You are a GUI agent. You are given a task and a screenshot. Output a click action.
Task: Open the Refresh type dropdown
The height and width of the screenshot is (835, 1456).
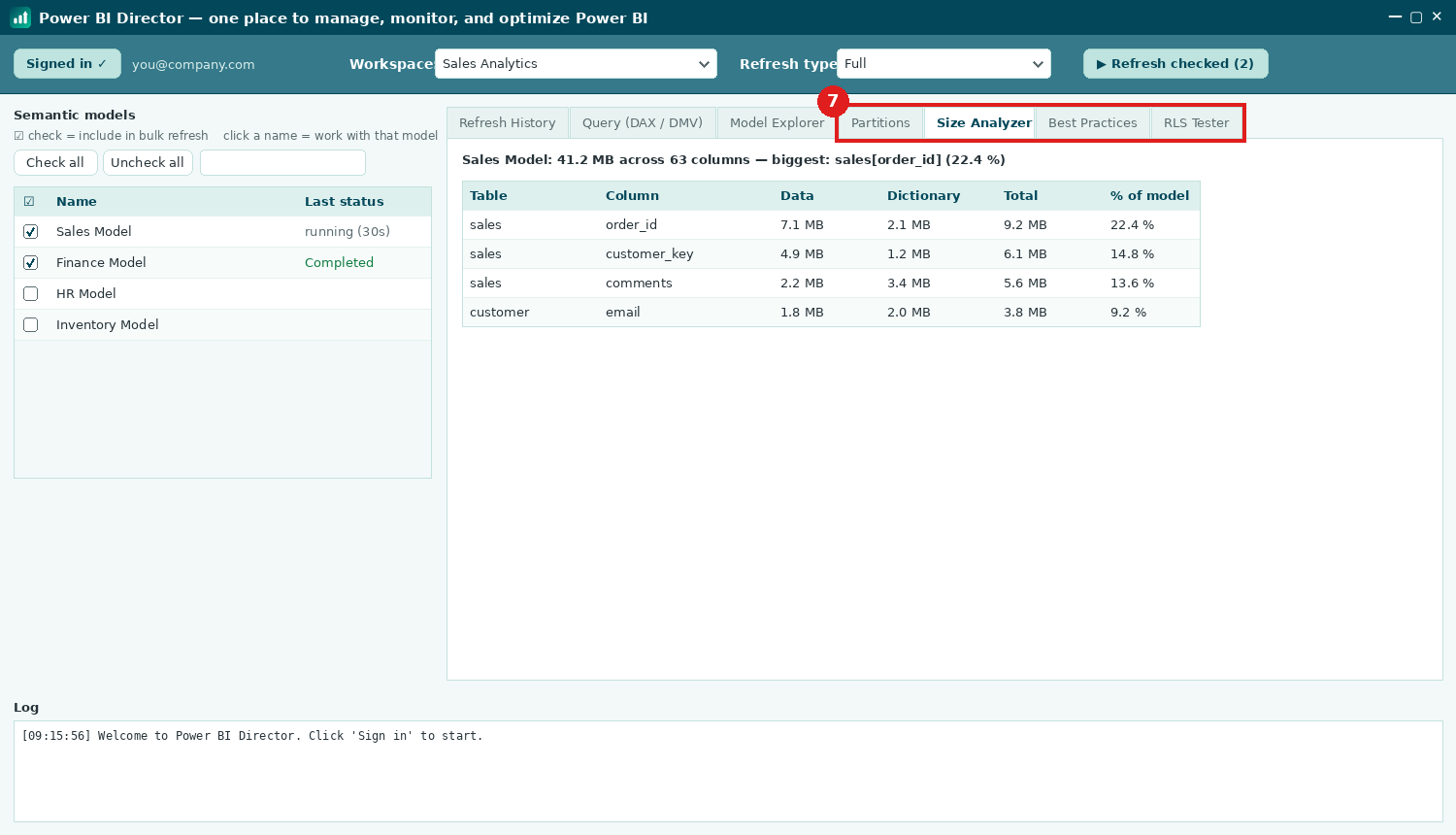[x=943, y=63]
